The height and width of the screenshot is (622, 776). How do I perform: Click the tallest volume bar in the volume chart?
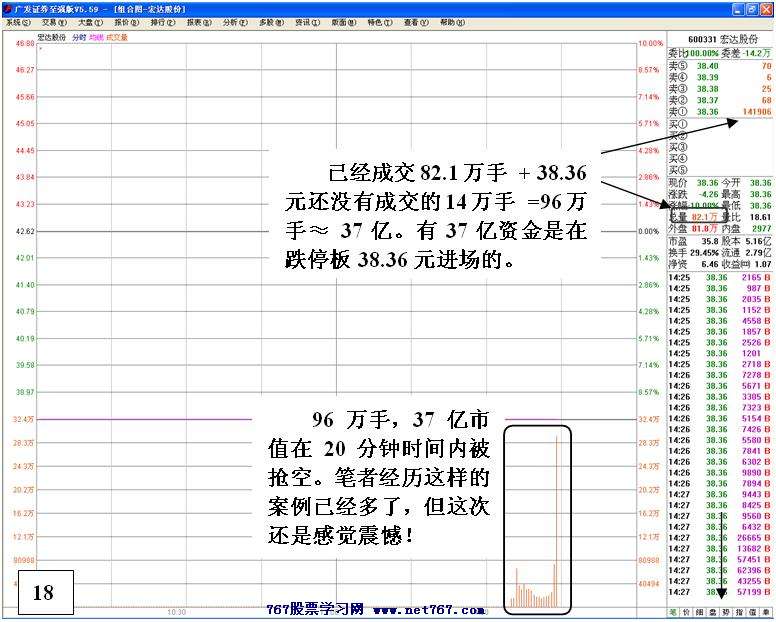point(557,521)
